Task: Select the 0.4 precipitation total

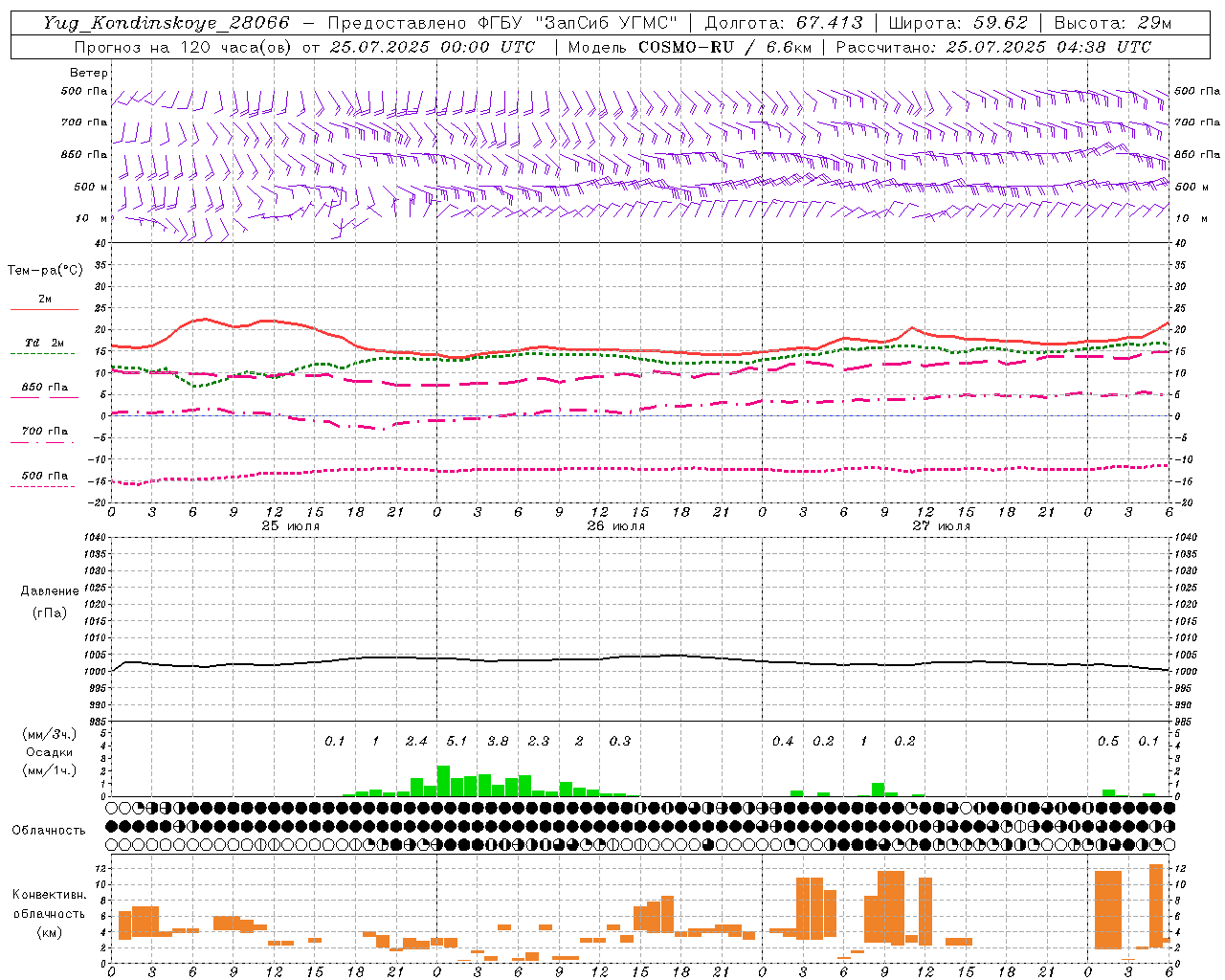Action: click(x=783, y=742)
